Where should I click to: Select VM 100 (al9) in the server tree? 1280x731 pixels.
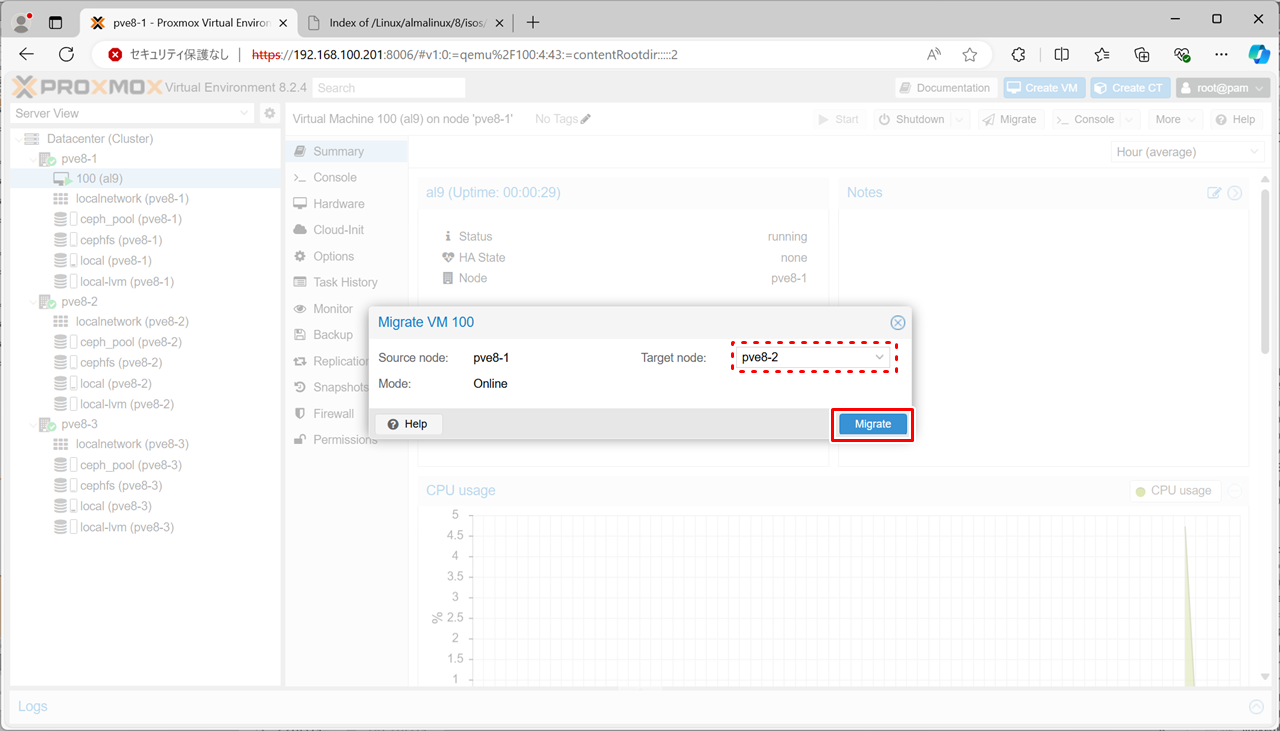tap(99, 178)
